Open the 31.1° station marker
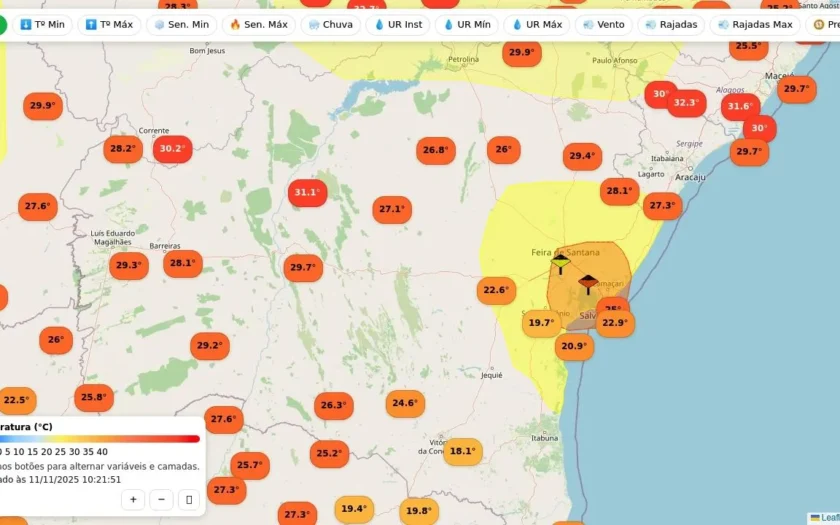The image size is (840, 525). (x=308, y=192)
